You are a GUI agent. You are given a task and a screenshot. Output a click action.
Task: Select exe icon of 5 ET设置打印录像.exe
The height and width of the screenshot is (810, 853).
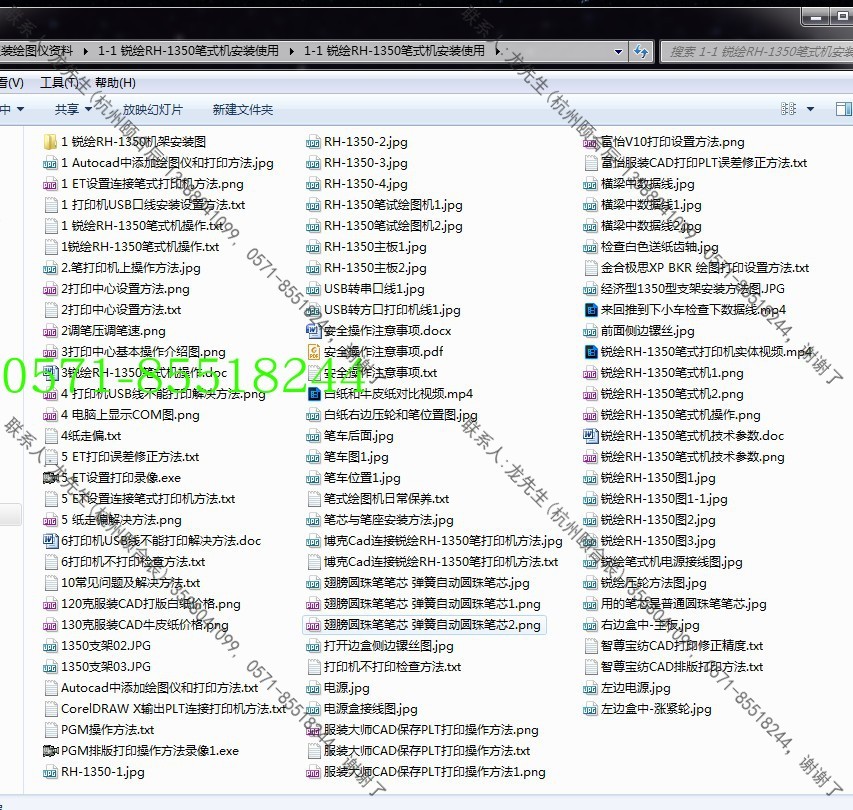point(50,478)
